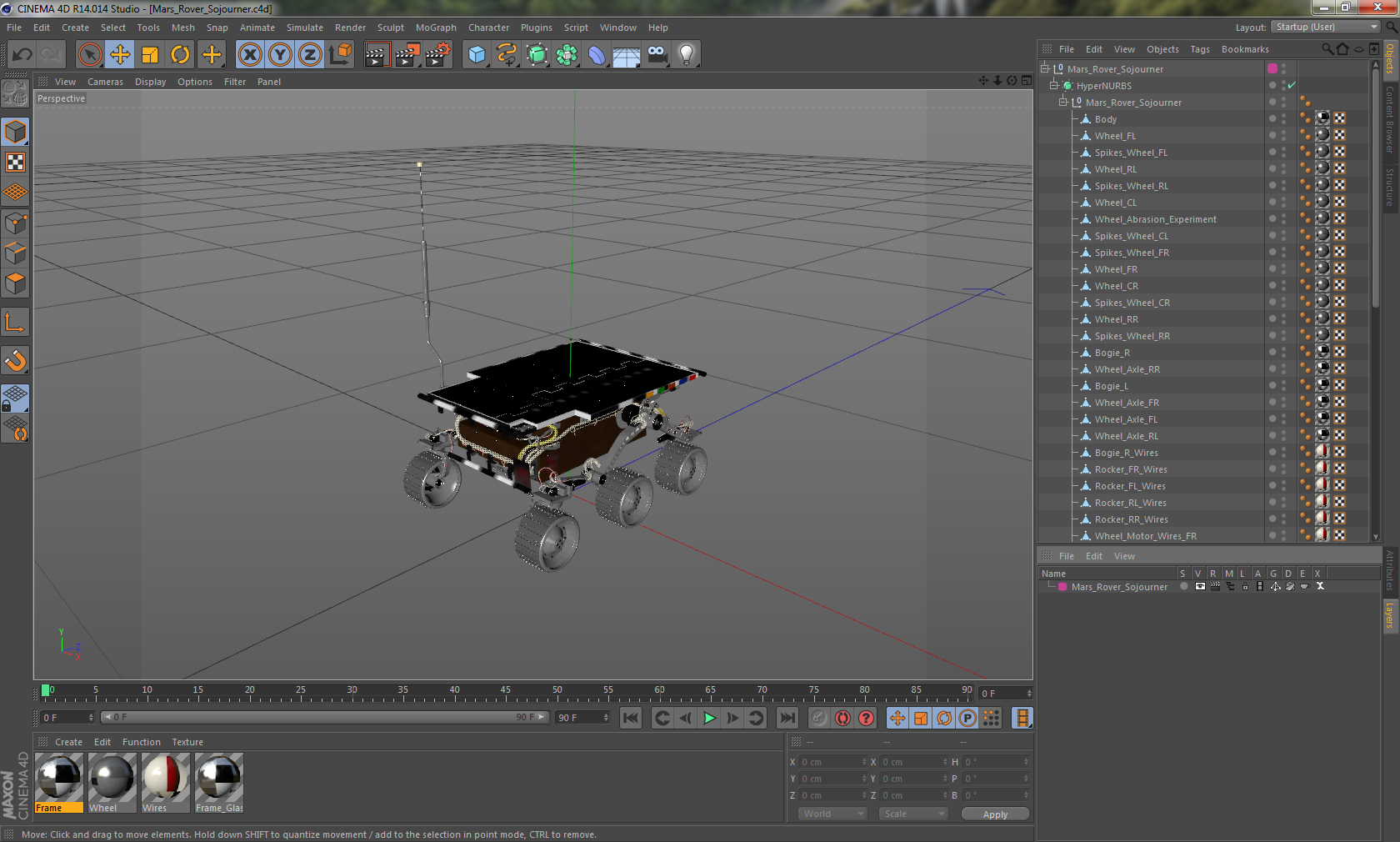Screen dimensions: 1400x842
Task: Open the MoGraph menu
Action: (x=436, y=28)
